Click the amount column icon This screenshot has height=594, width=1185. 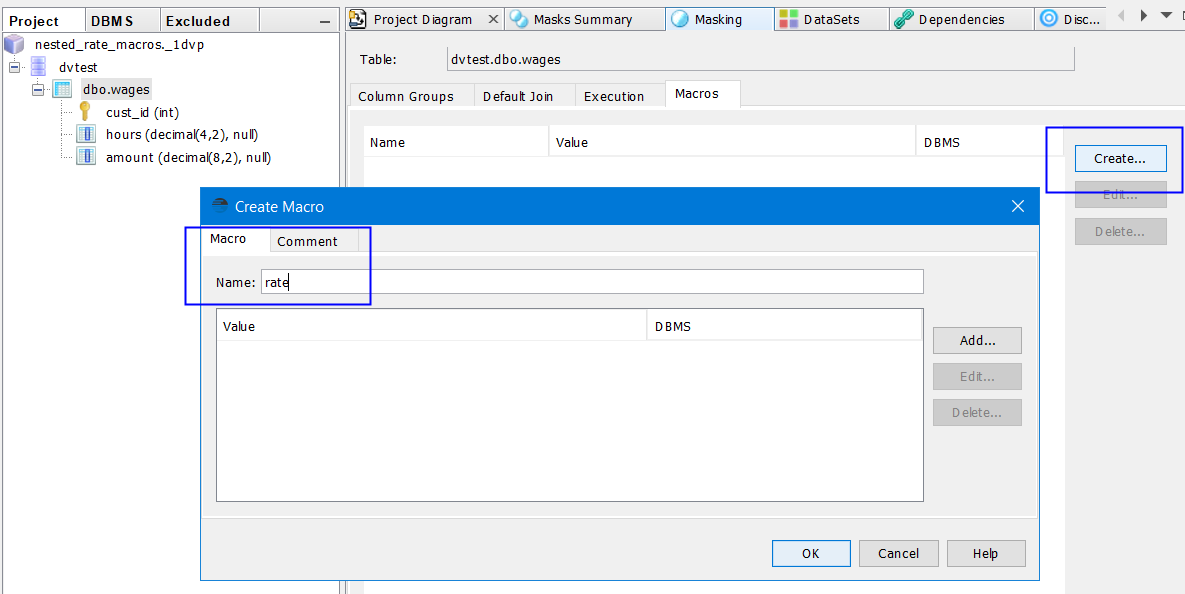(x=86, y=157)
